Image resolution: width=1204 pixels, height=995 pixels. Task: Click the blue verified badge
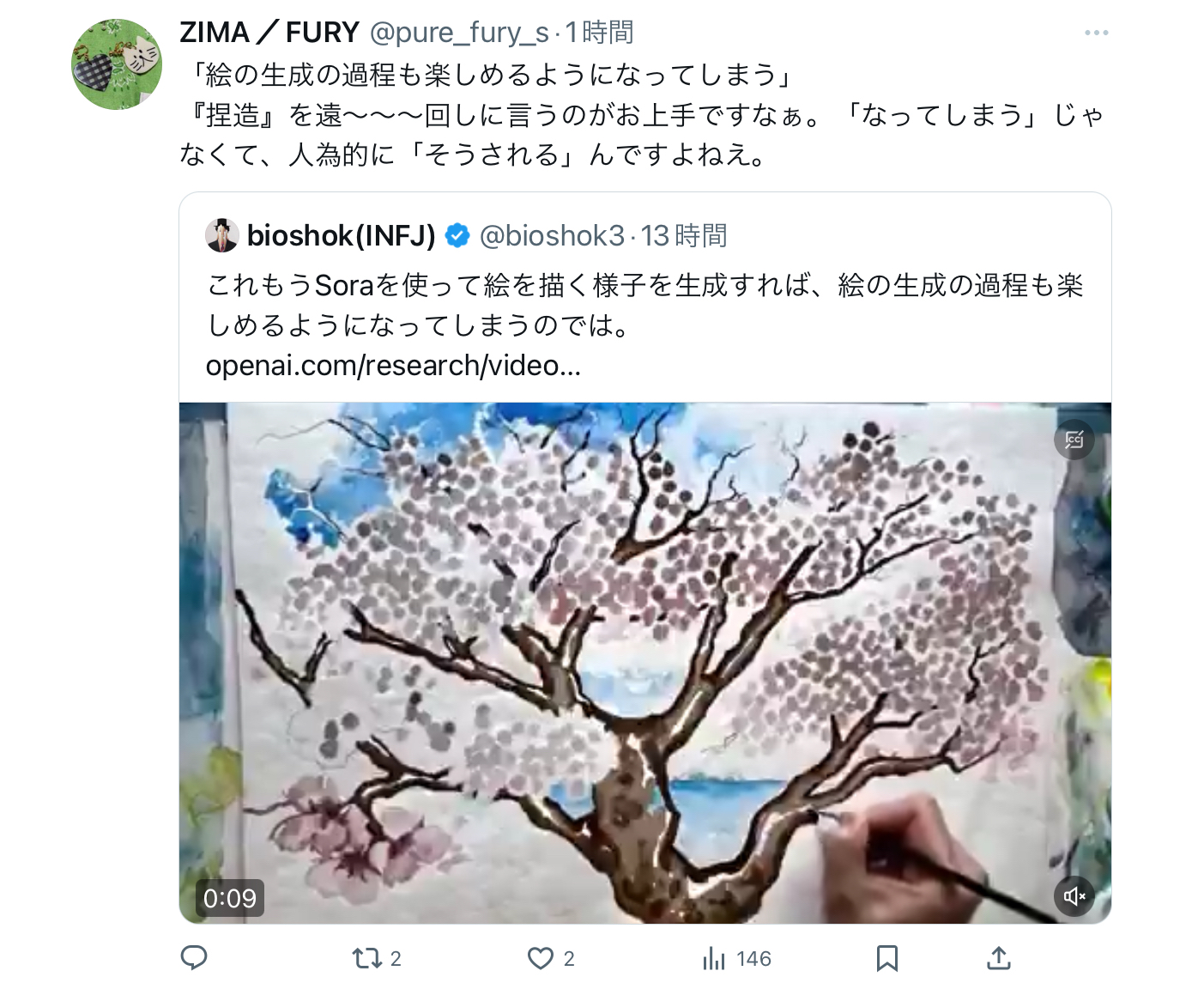pos(457,235)
